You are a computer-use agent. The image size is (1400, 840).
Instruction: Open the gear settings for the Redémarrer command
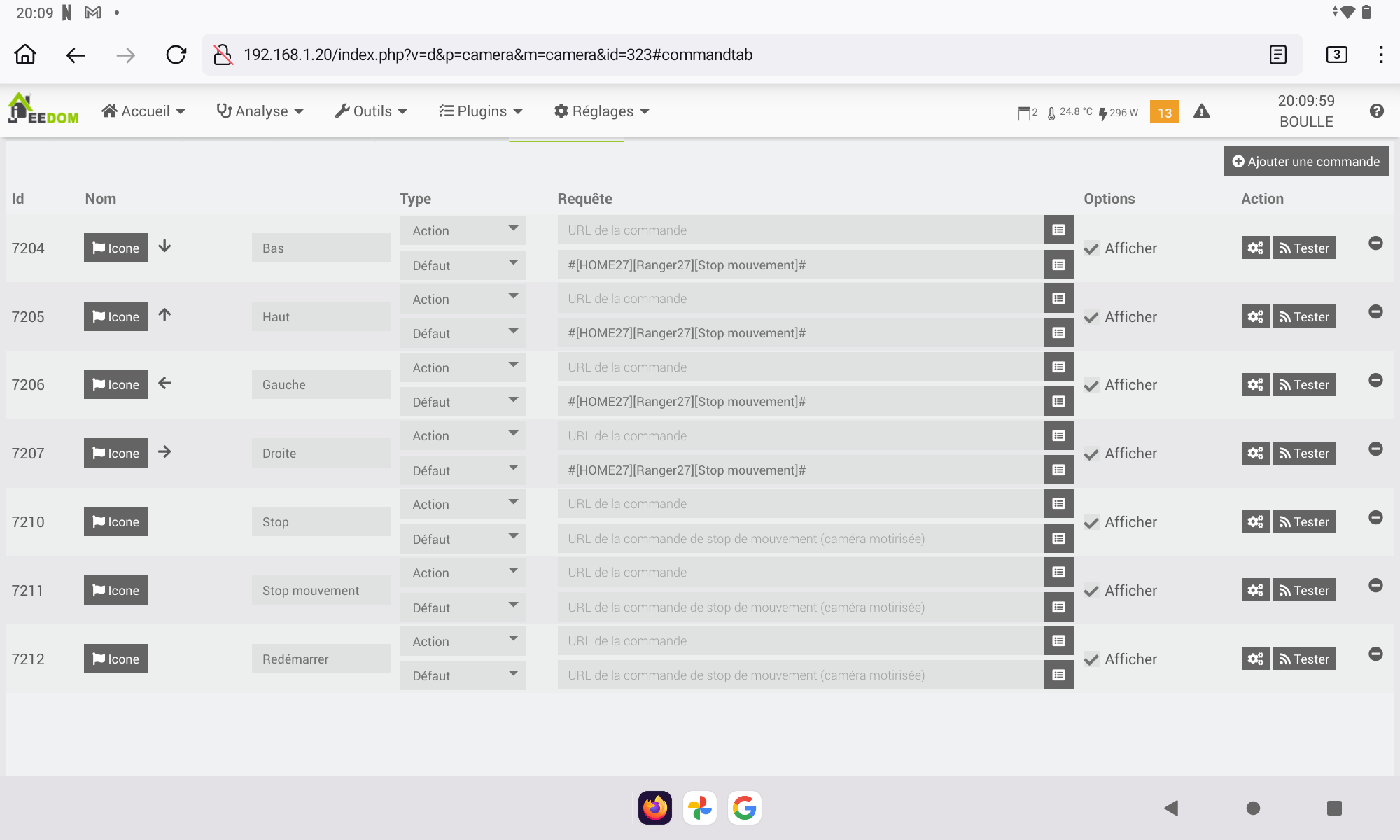click(1255, 659)
